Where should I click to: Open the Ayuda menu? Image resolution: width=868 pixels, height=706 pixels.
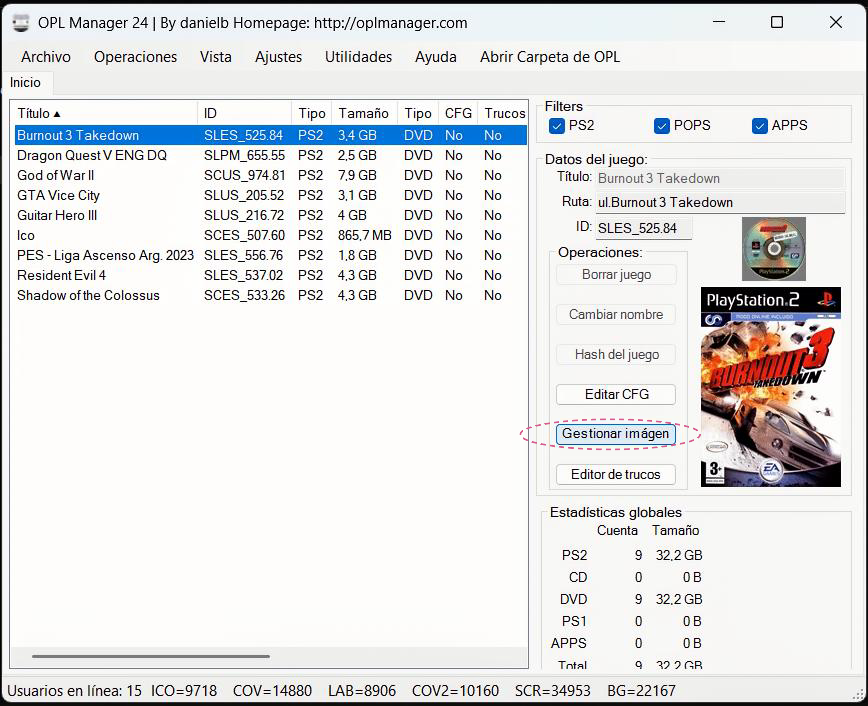point(435,57)
